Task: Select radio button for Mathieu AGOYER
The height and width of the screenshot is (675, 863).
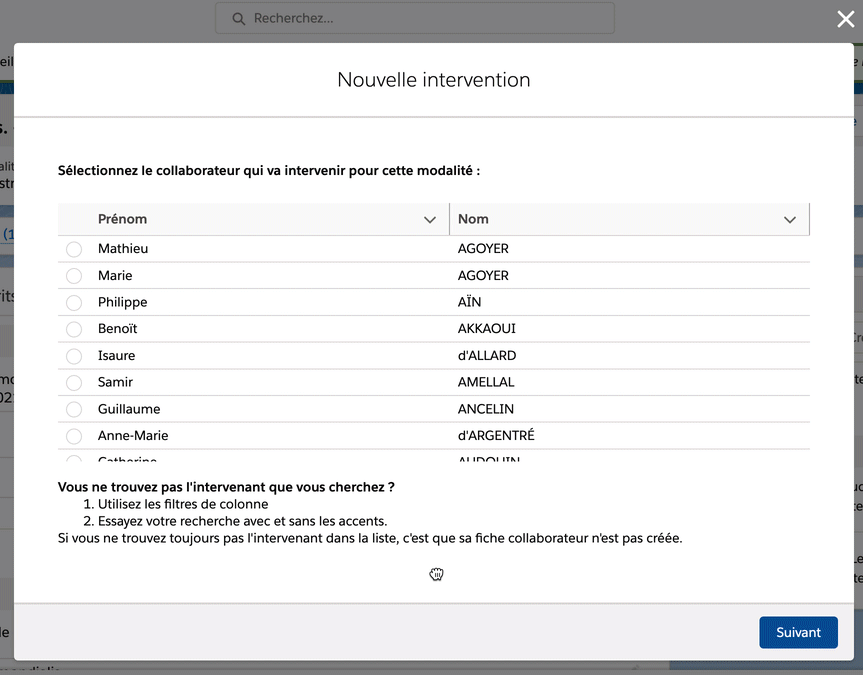Action: click(74, 249)
